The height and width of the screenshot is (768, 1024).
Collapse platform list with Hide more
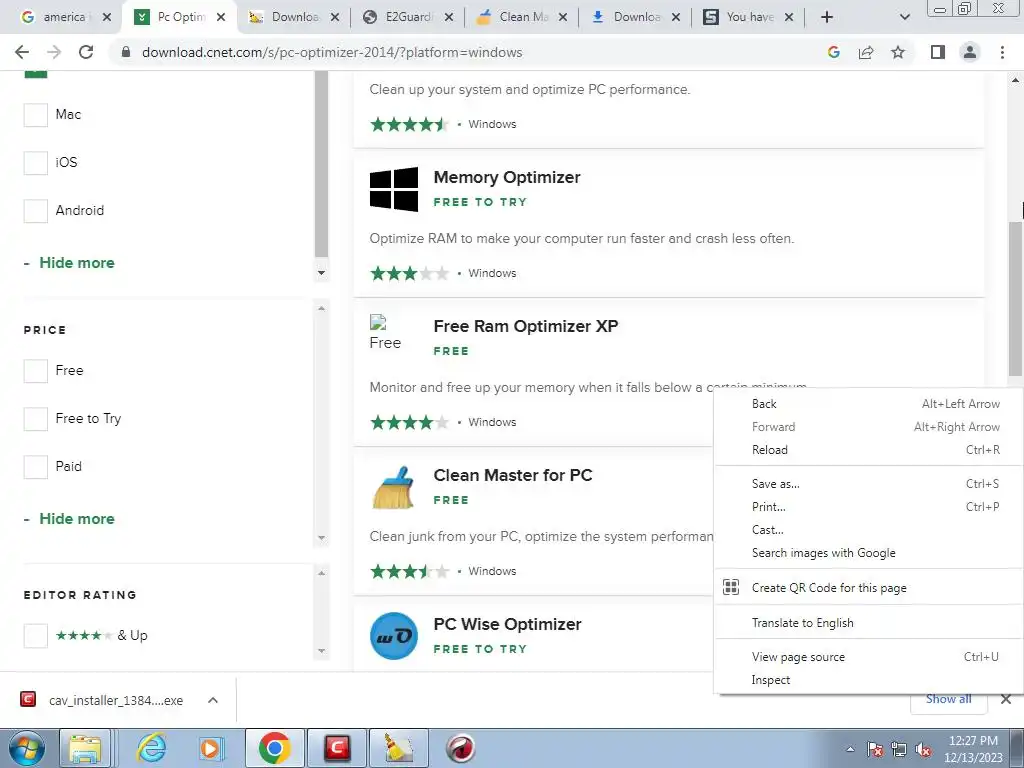pos(69,263)
